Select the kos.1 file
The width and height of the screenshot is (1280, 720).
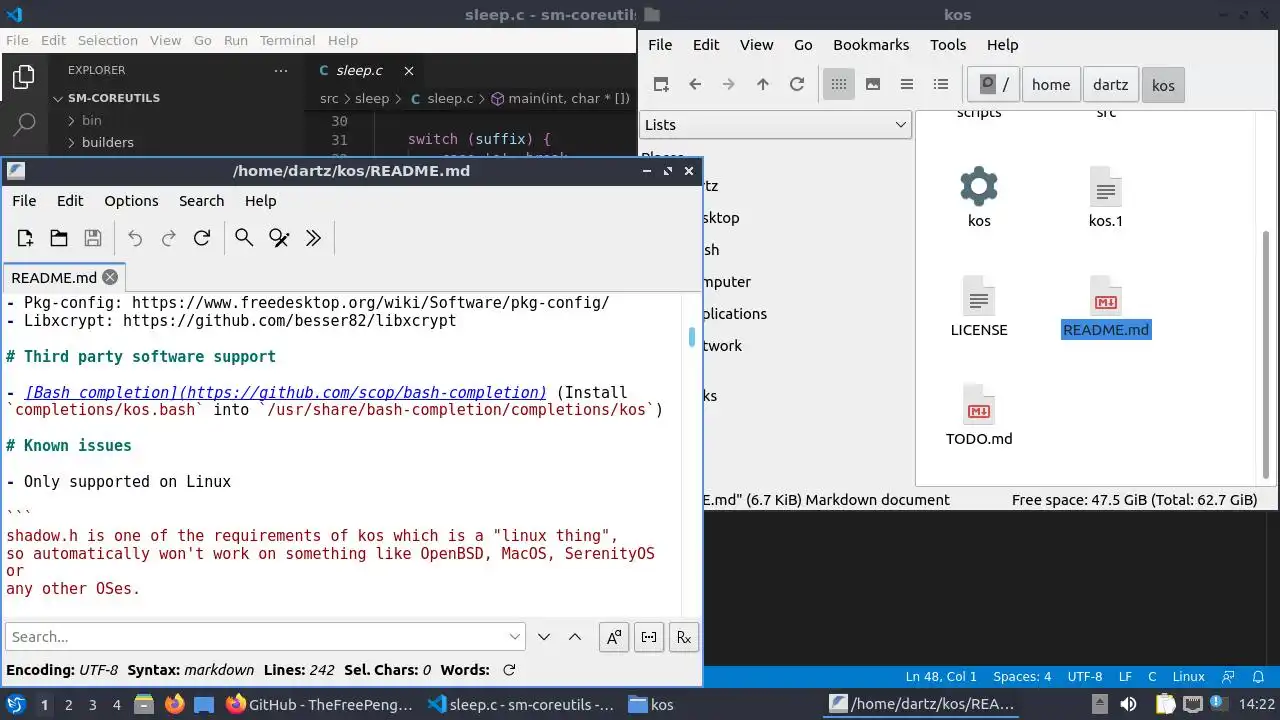pyautogui.click(x=1106, y=197)
